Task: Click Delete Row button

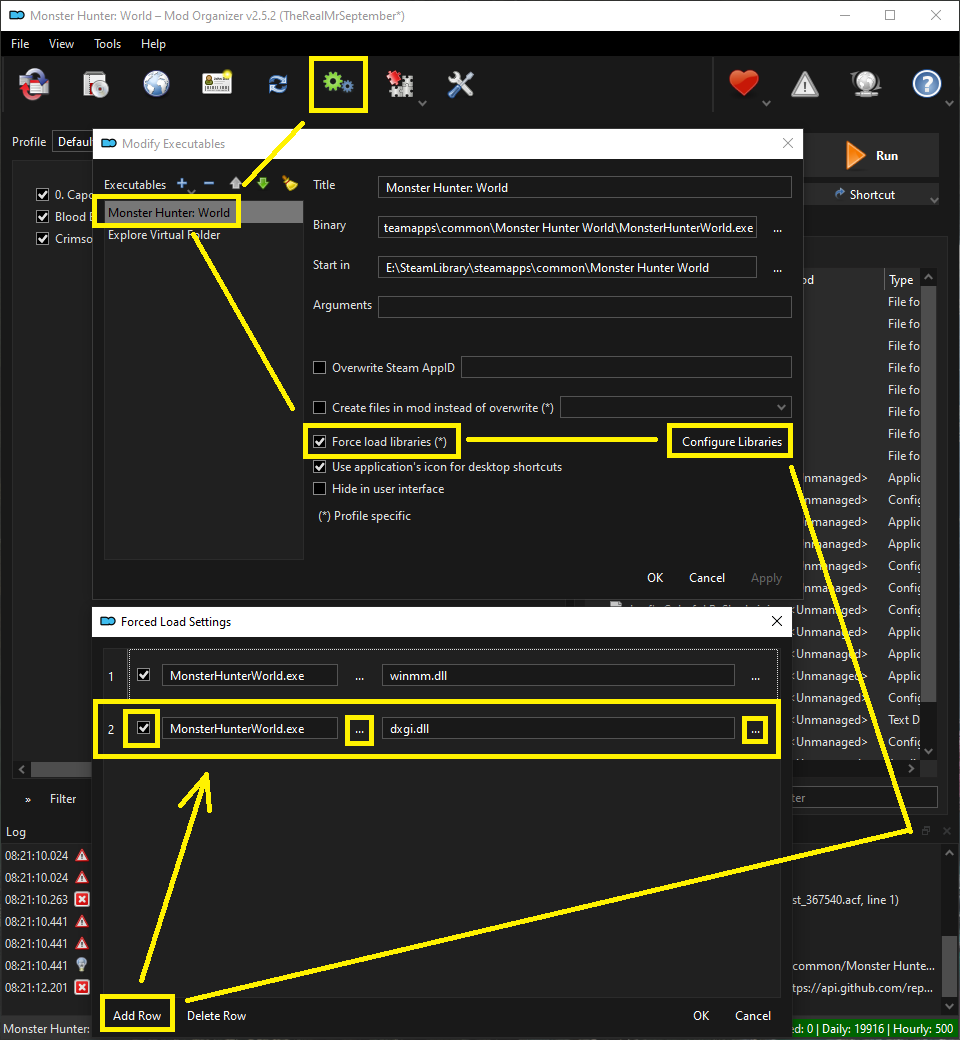Action: coord(216,1015)
